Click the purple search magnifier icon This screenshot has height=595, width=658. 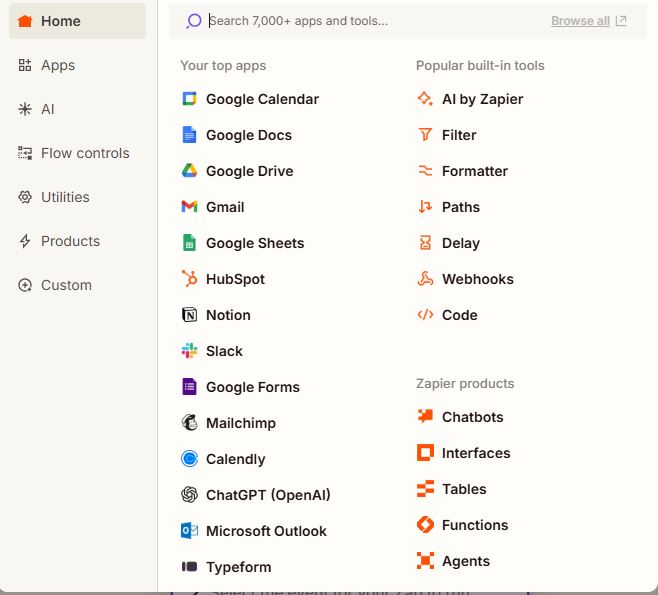pos(193,21)
